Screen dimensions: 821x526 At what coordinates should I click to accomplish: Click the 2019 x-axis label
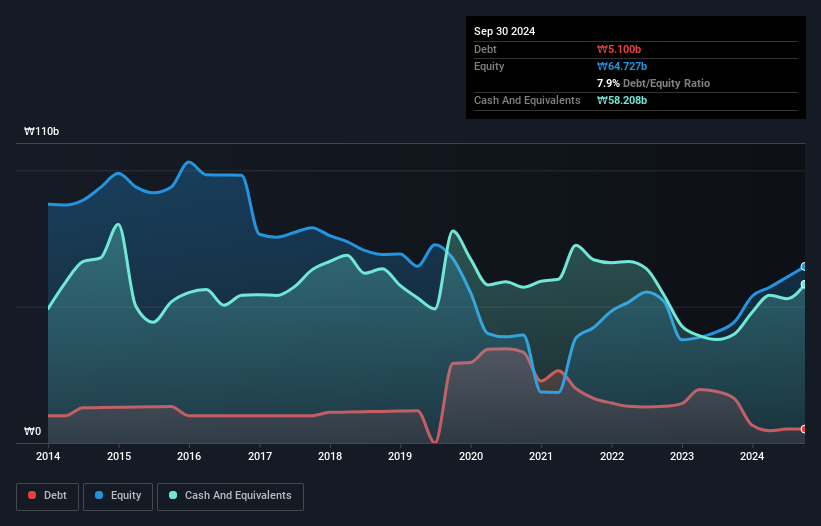400,456
